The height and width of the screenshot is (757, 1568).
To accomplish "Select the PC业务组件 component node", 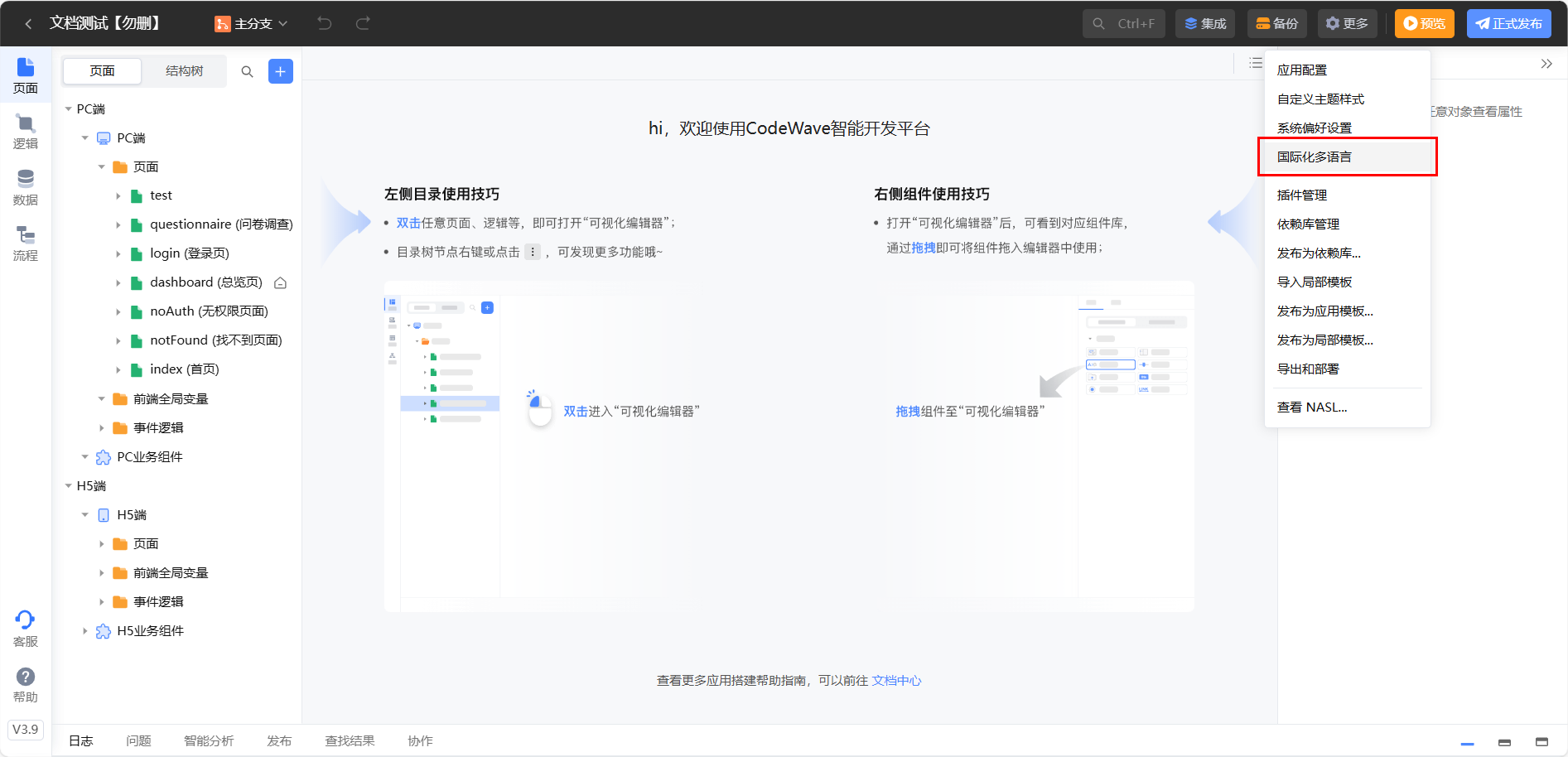I will [x=149, y=457].
